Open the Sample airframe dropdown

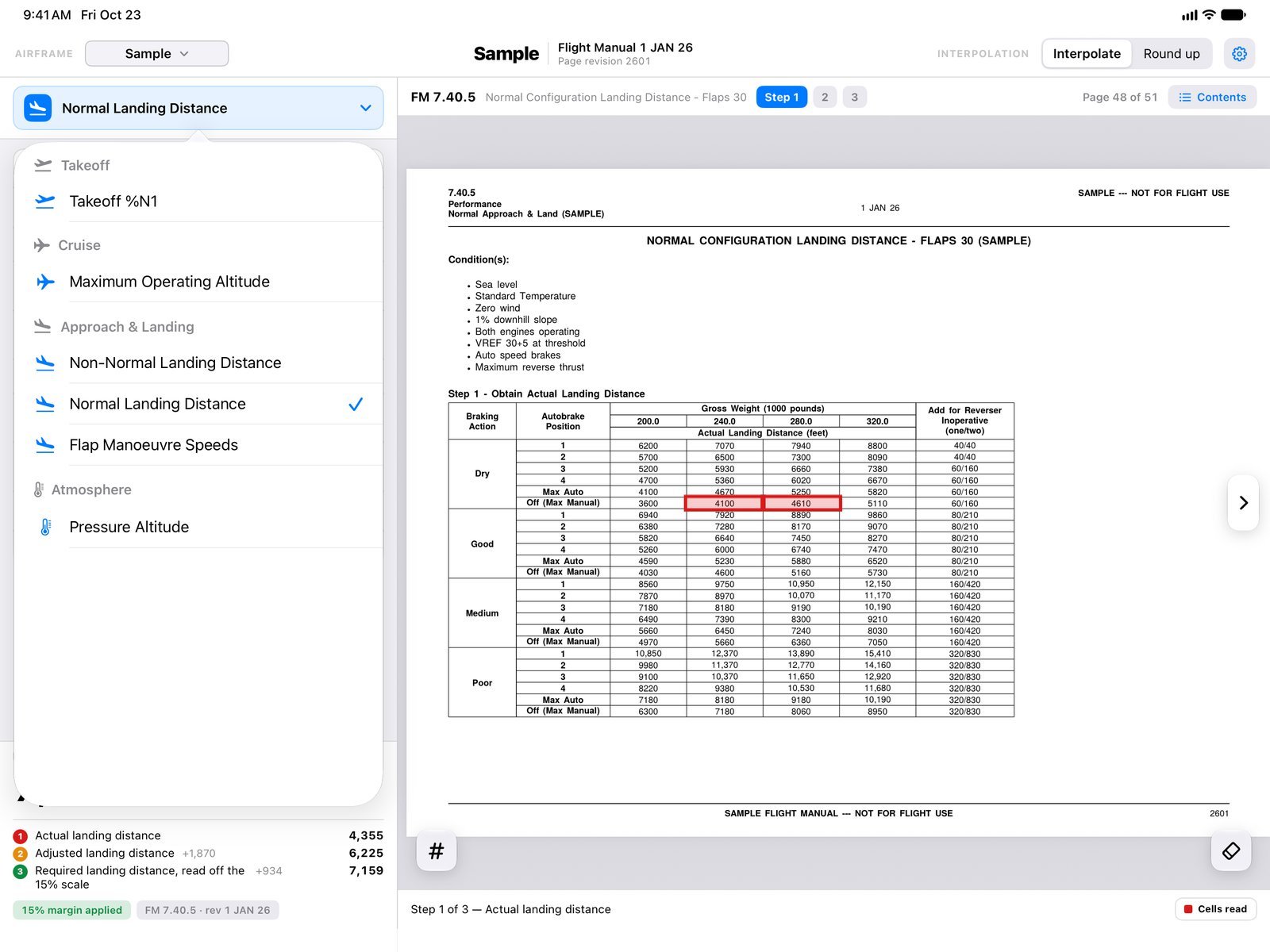(156, 53)
